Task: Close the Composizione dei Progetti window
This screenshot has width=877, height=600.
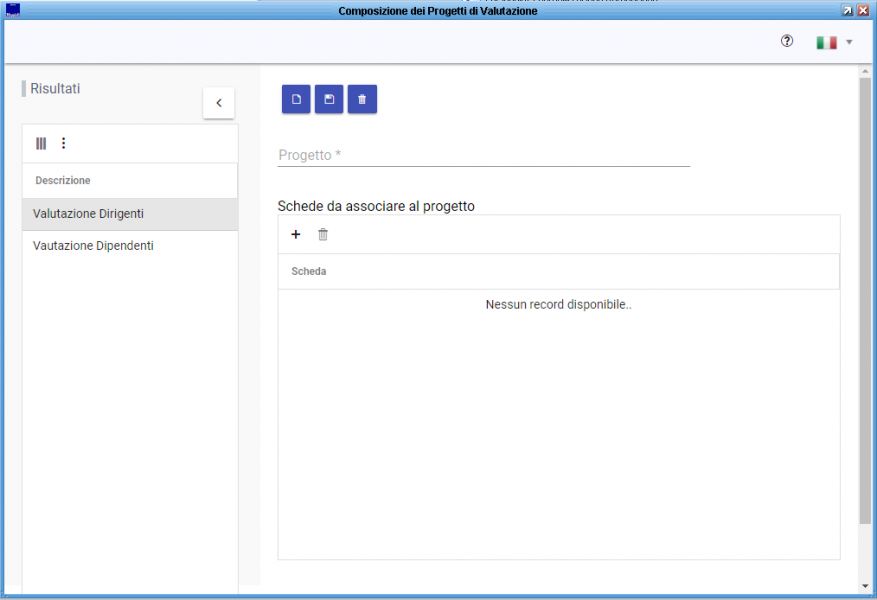Action: tap(863, 11)
